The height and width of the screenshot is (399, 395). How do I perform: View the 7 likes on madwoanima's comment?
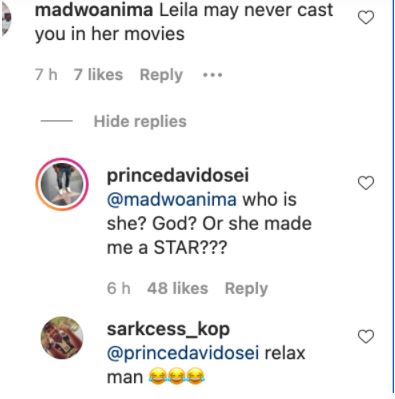click(98, 75)
